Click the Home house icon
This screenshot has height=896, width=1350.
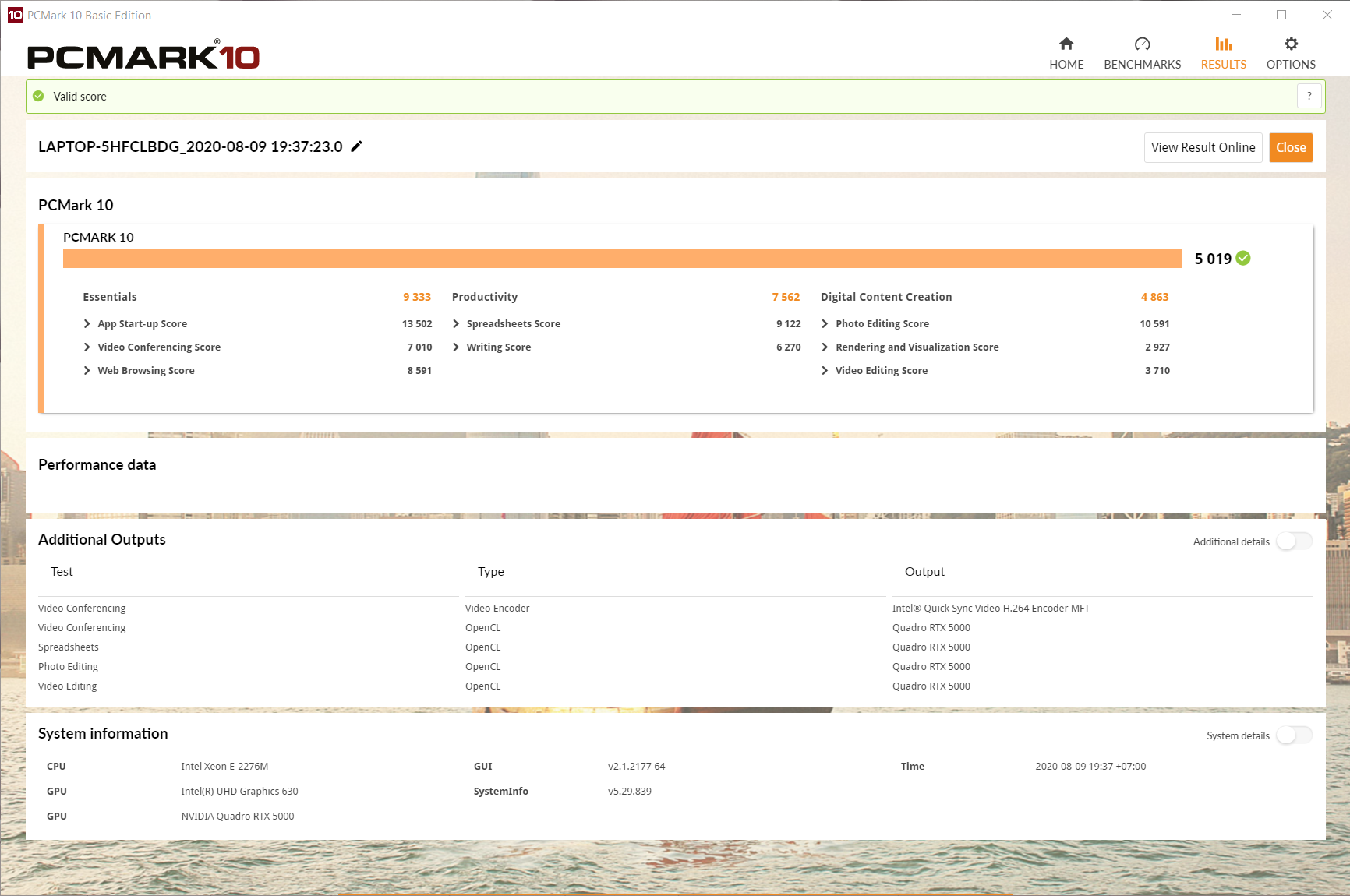(x=1066, y=44)
